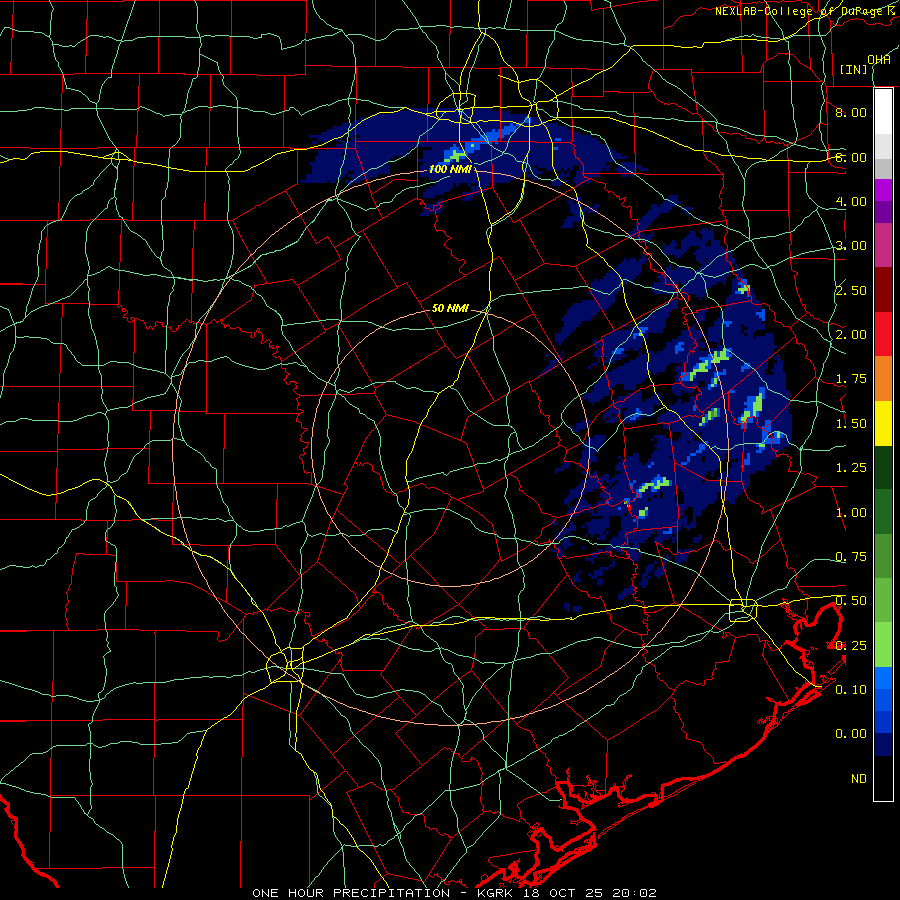This screenshot has width=900, height=900.
Task: Click the 50 NMI range ring label
Action: click(x=450, y=308)
